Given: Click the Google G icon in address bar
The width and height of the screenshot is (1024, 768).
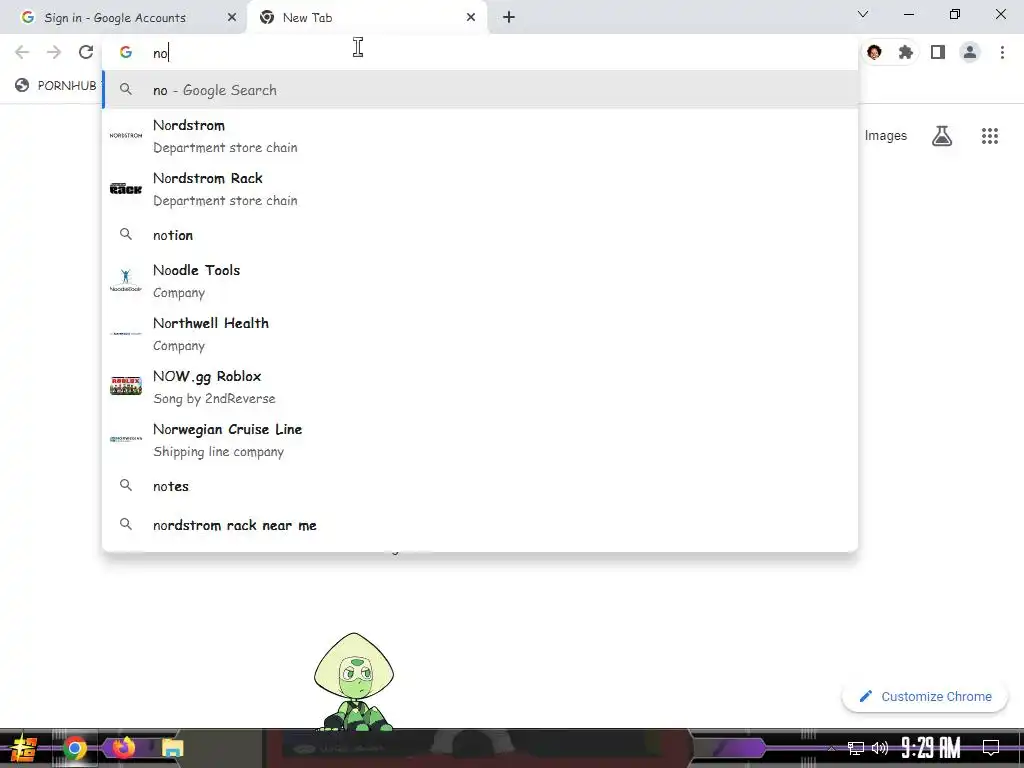Looking at the screenshot, I should pyautogui.click(x=126, y=52).
